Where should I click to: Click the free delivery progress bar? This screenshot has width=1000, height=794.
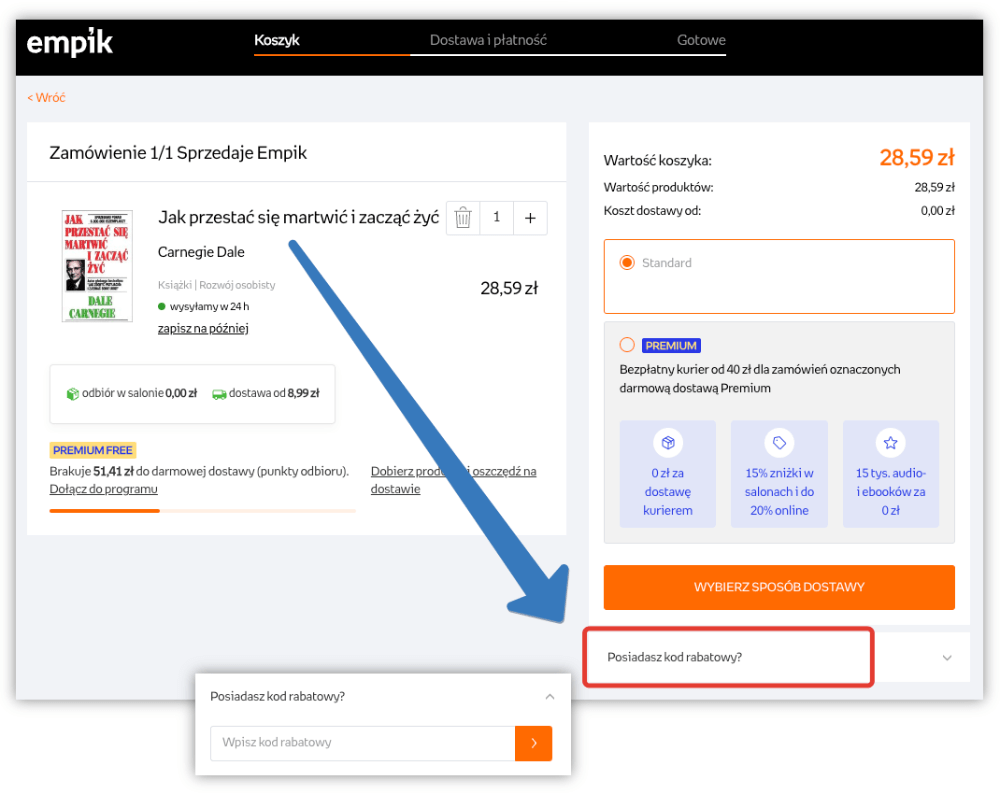(202, 511)
